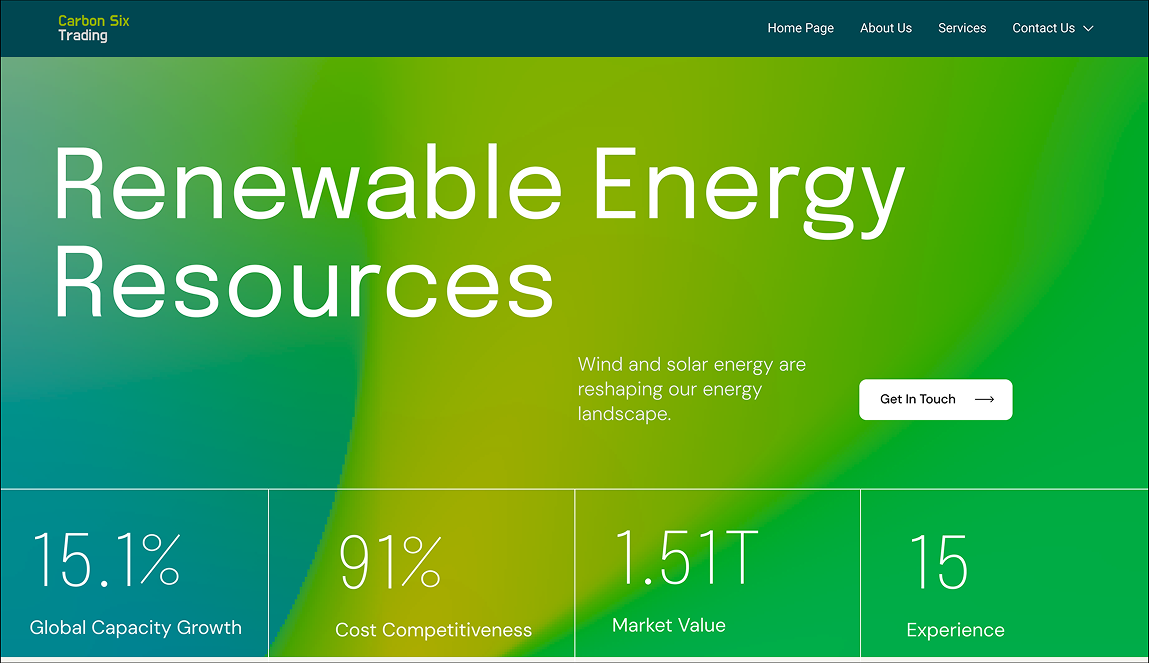Select the 91% statistic number

tap(390, 563)
